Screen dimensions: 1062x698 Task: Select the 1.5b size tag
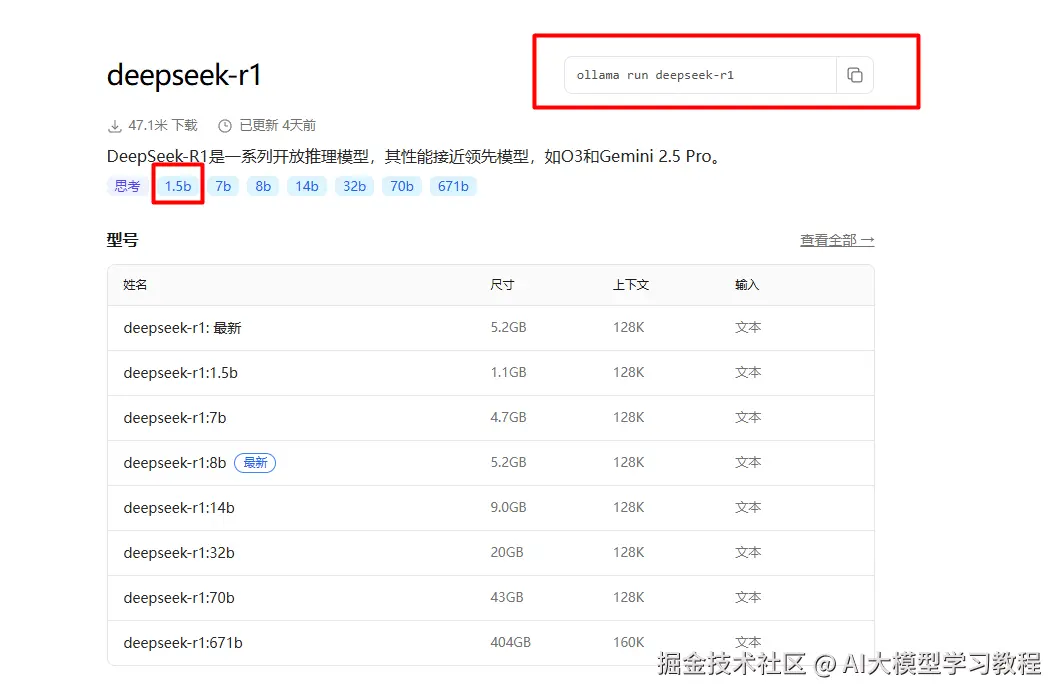(x=178, y=186)
